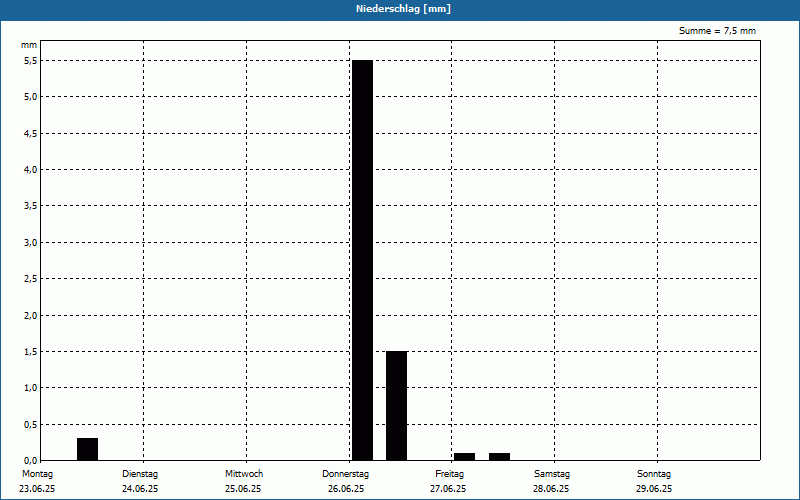The image size is (800, 500).
Task: Click the '1,5' y-axis value
Action: click(31, 352)
